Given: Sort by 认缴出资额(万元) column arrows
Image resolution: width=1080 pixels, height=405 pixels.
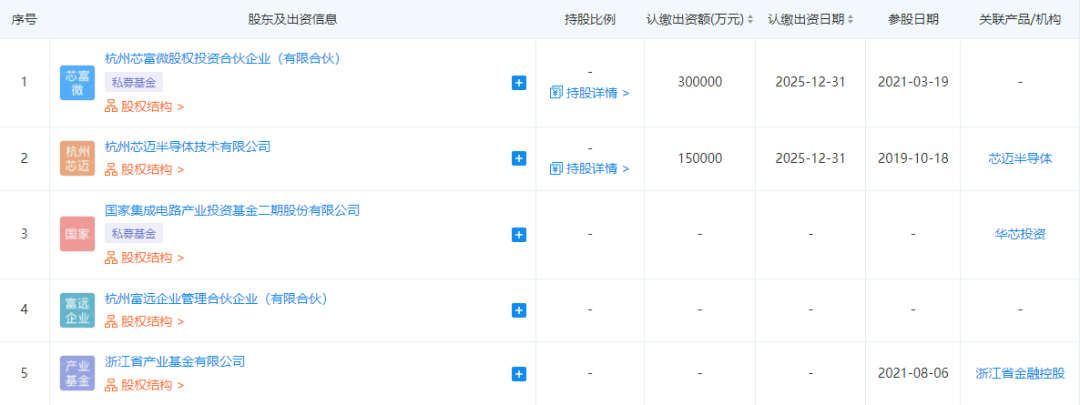Looking at the screenshot, I should tap(750, 19).
